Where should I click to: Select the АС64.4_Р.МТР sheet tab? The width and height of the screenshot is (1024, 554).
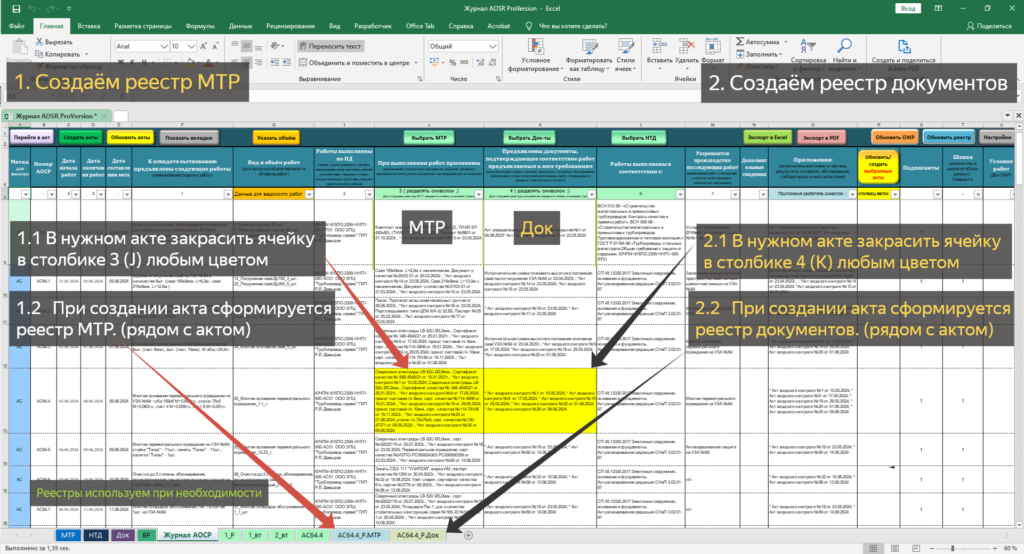359,535
